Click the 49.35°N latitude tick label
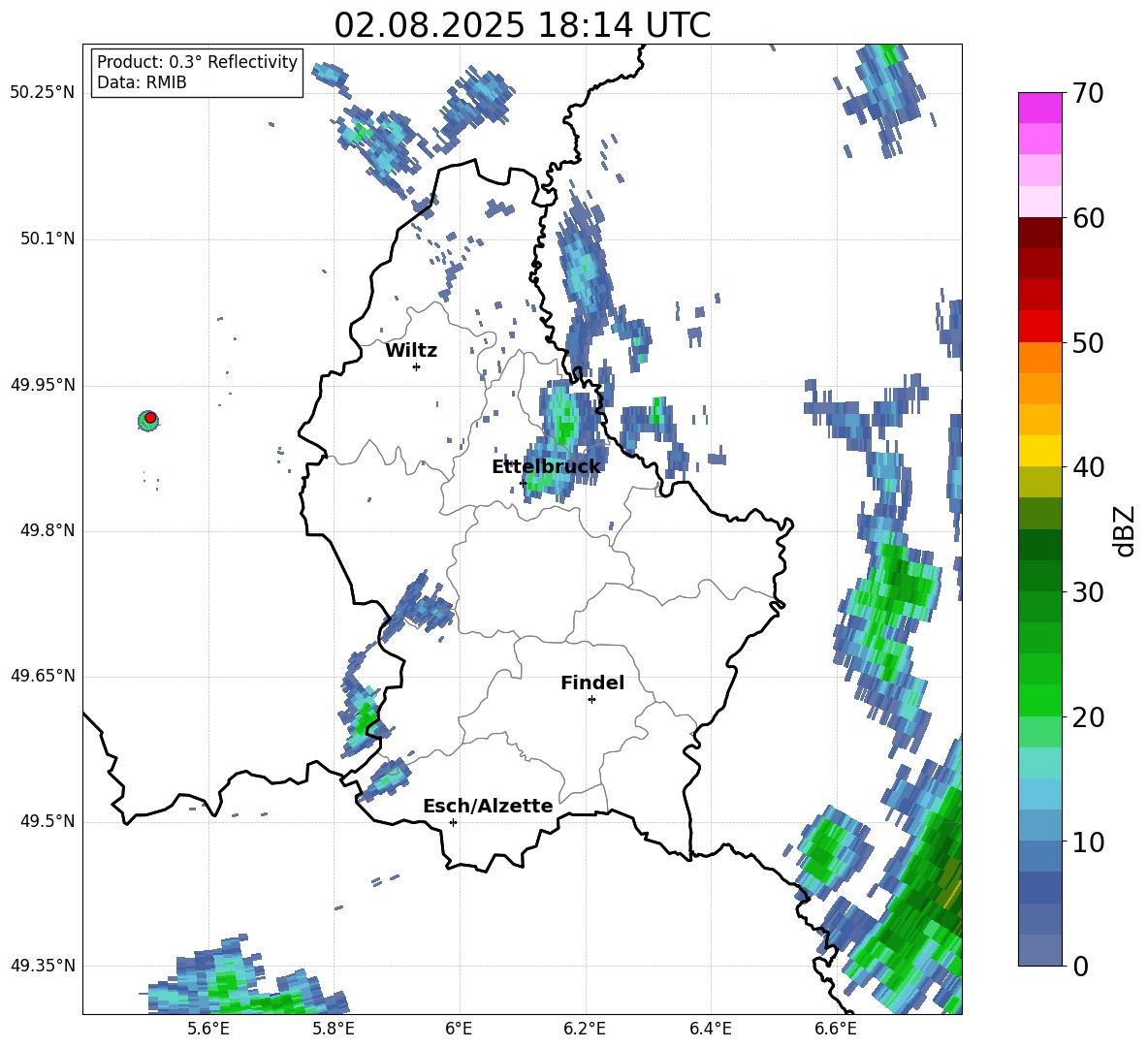 (x=43, y=966)
